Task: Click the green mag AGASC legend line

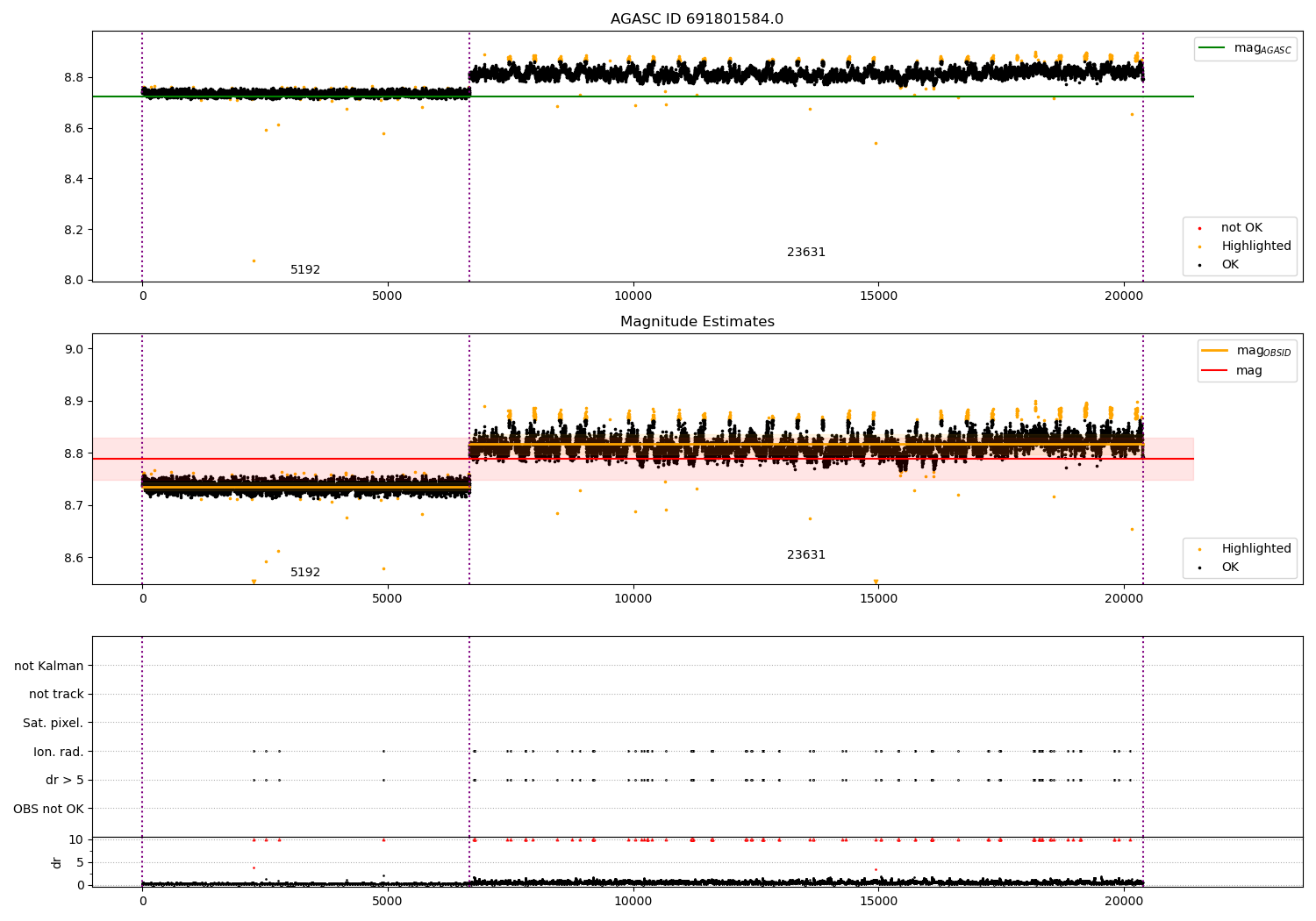Action: point(1212,48)
